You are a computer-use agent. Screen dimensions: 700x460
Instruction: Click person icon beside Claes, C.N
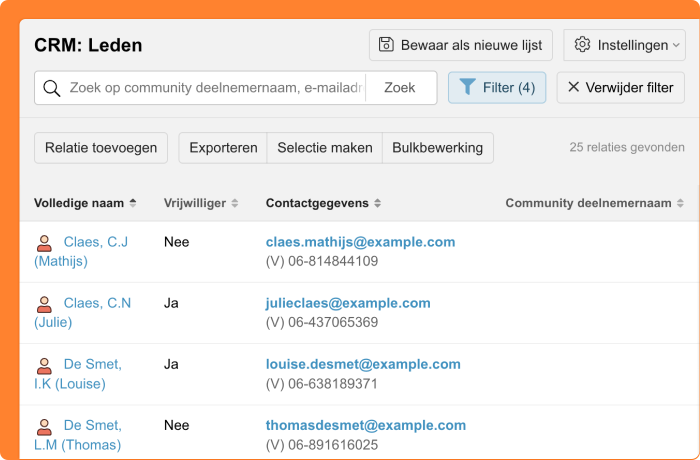[x=44, y=304]
